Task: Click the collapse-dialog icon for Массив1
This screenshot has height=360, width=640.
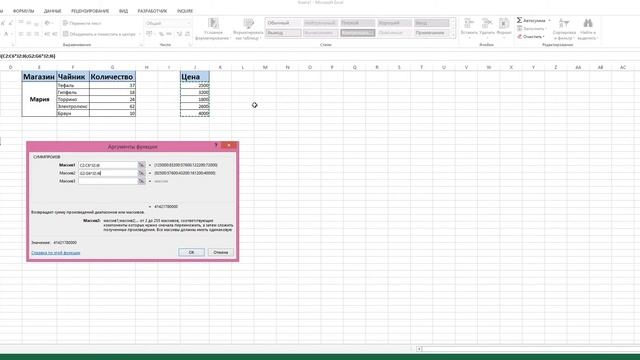Action: [x=141, y=165]
